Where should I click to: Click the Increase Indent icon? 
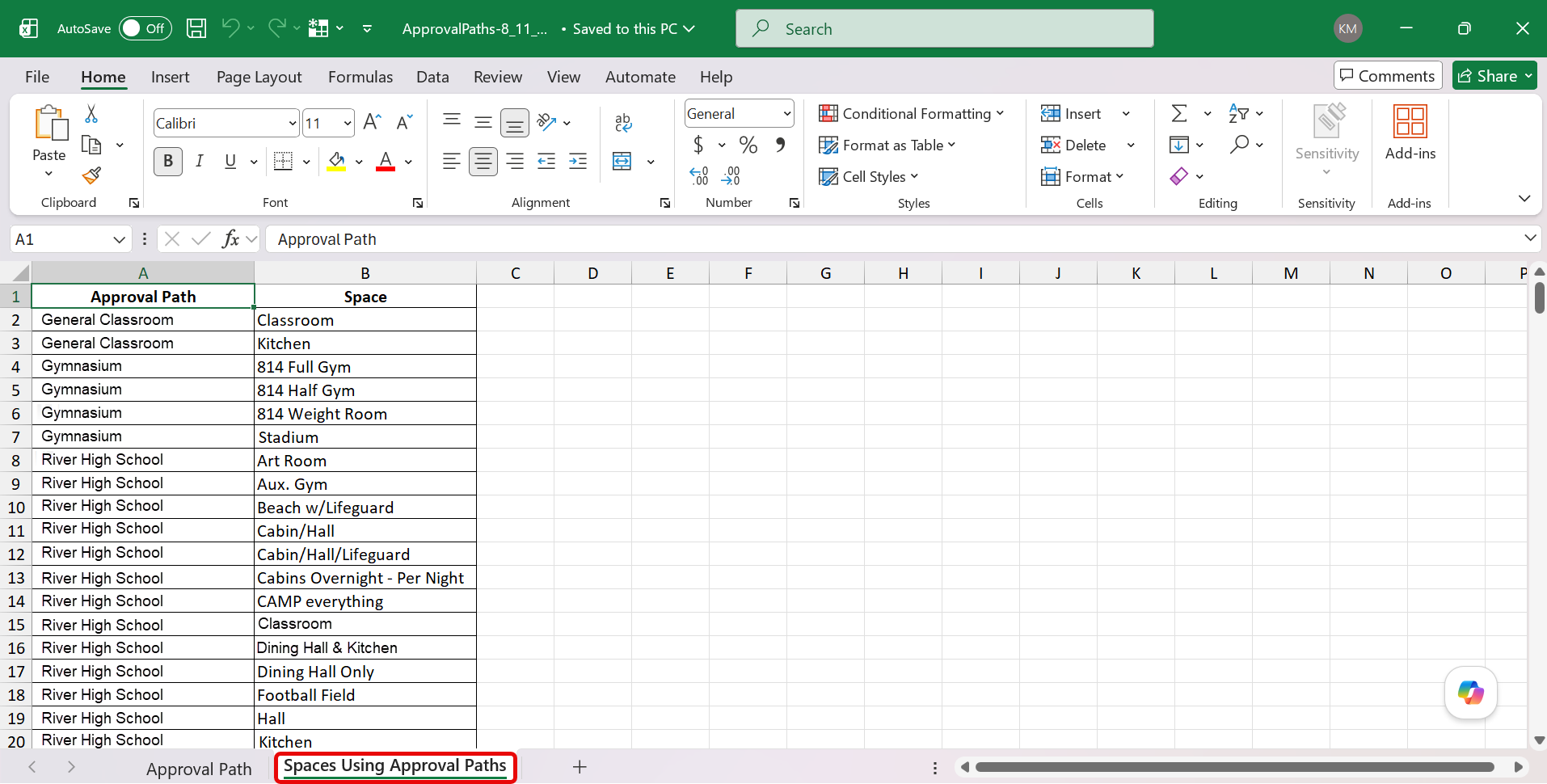[x=578, y=161]
